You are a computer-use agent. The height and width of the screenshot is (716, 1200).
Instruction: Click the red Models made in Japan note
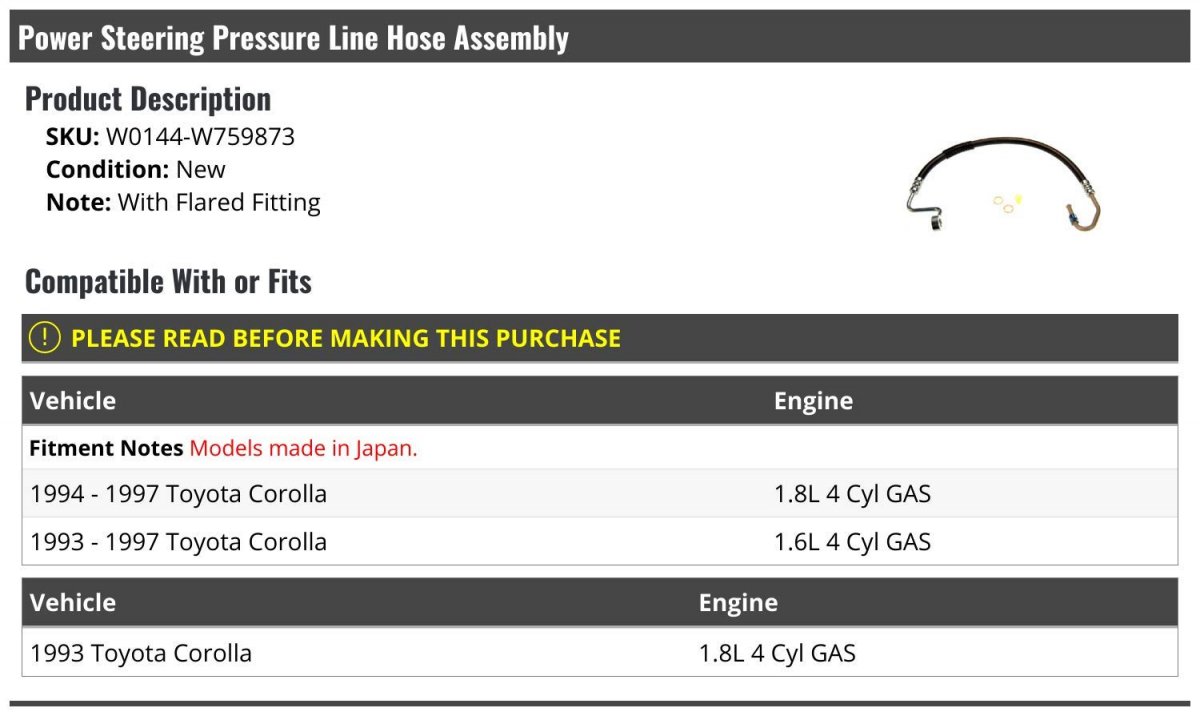click(x=303, y=448)
